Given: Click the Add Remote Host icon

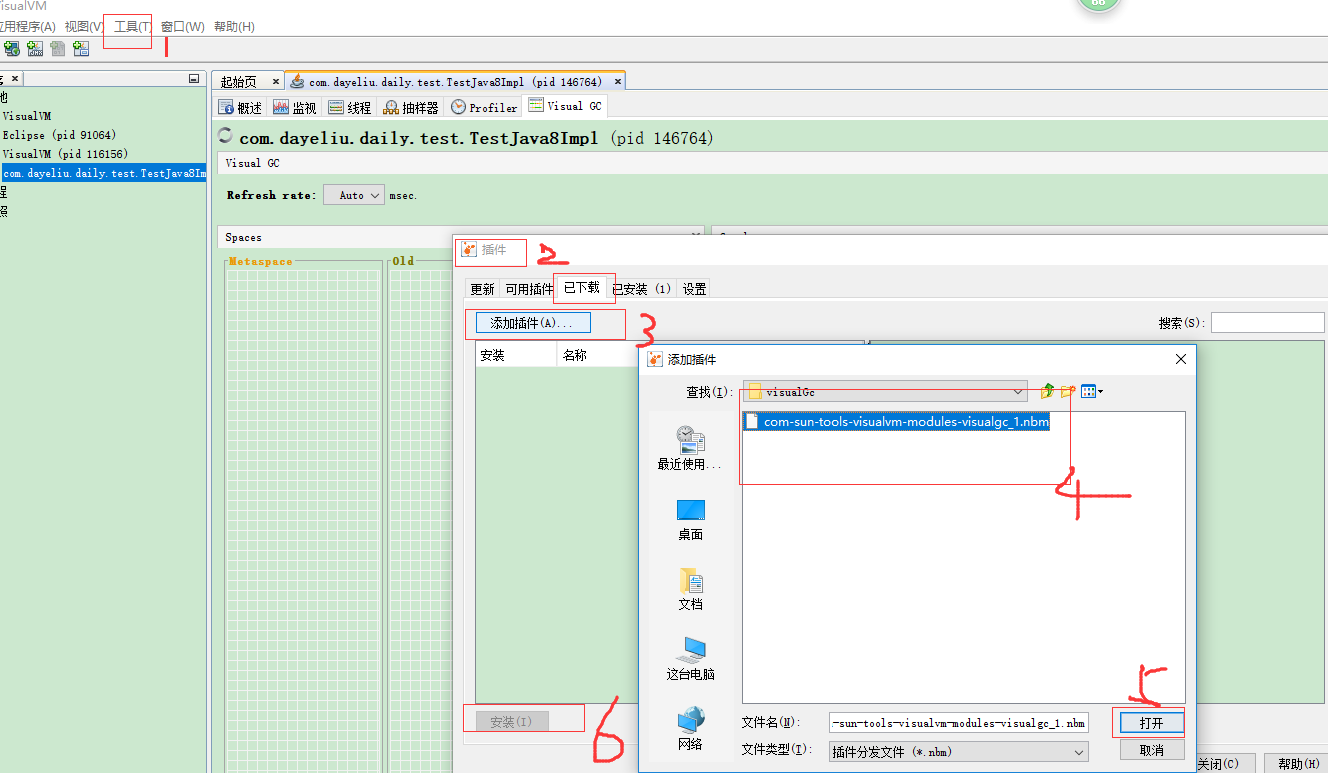Looking at the screenshot, I should point(11,48).
